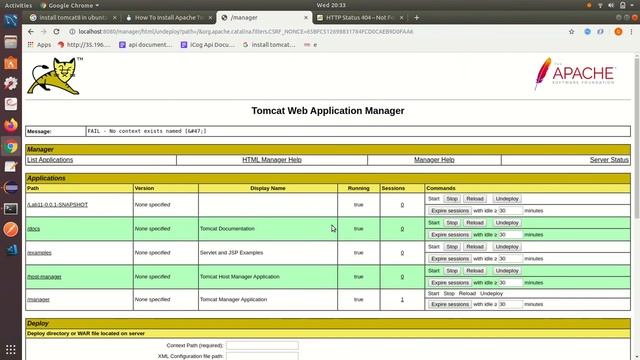Undeploy the /Lab11-0.0.1-SNAPSHOT application

click(x=507, y=199)
